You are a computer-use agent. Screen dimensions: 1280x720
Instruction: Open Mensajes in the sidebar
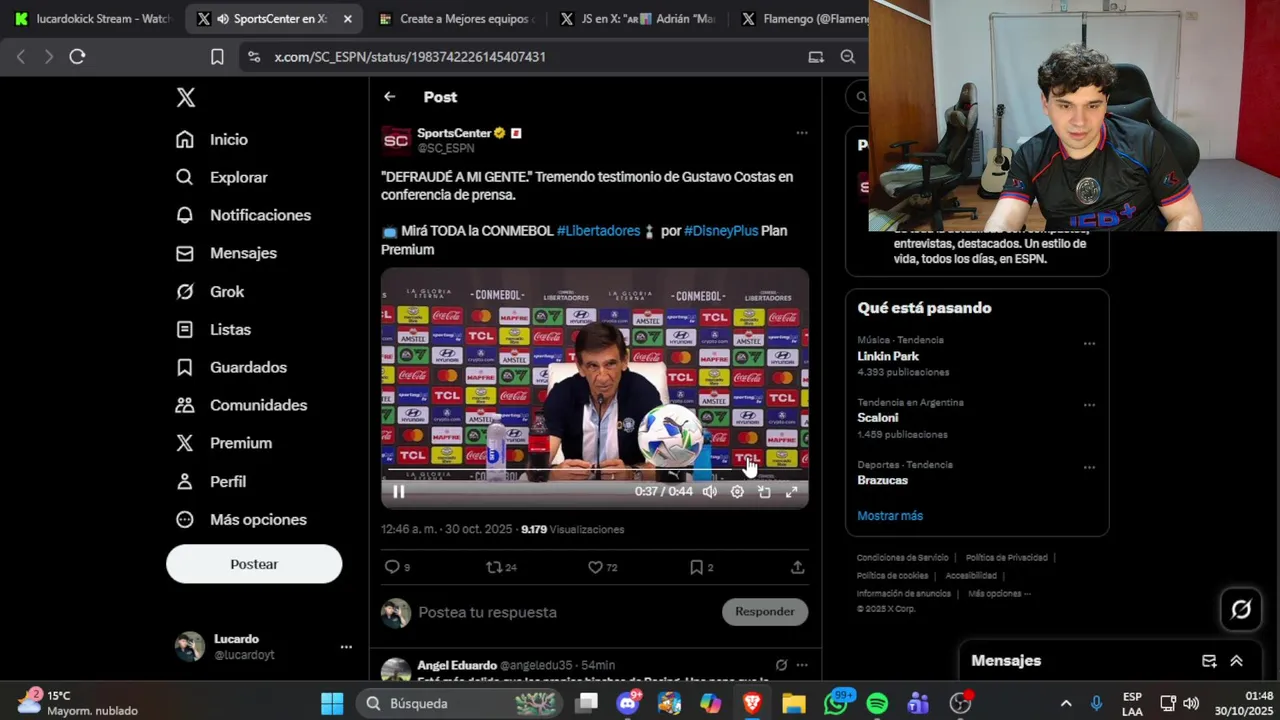click(226, 253)
